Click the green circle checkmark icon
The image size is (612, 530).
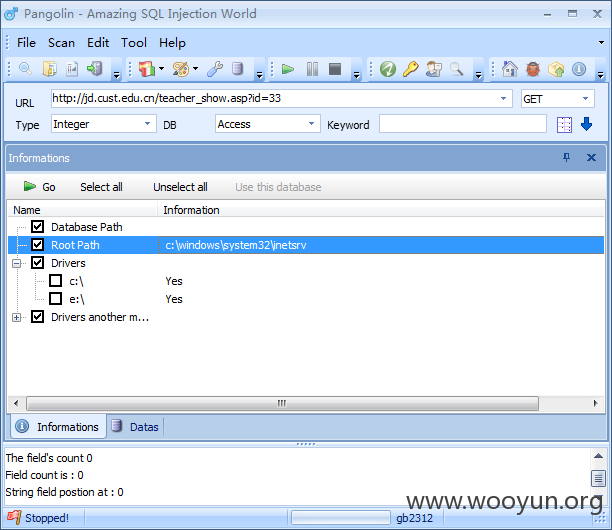click(x=388, y=69)
